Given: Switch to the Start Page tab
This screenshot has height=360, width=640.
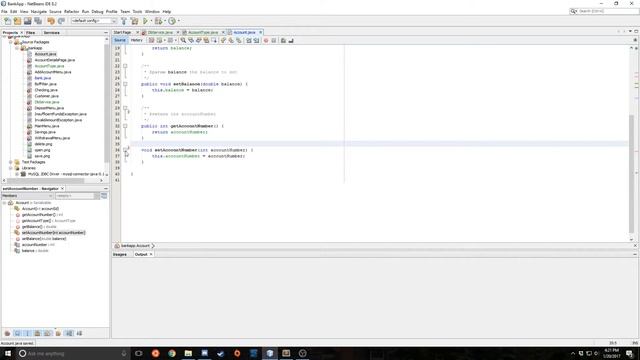Looking at the screenshot, I should [x=122, y=32].
